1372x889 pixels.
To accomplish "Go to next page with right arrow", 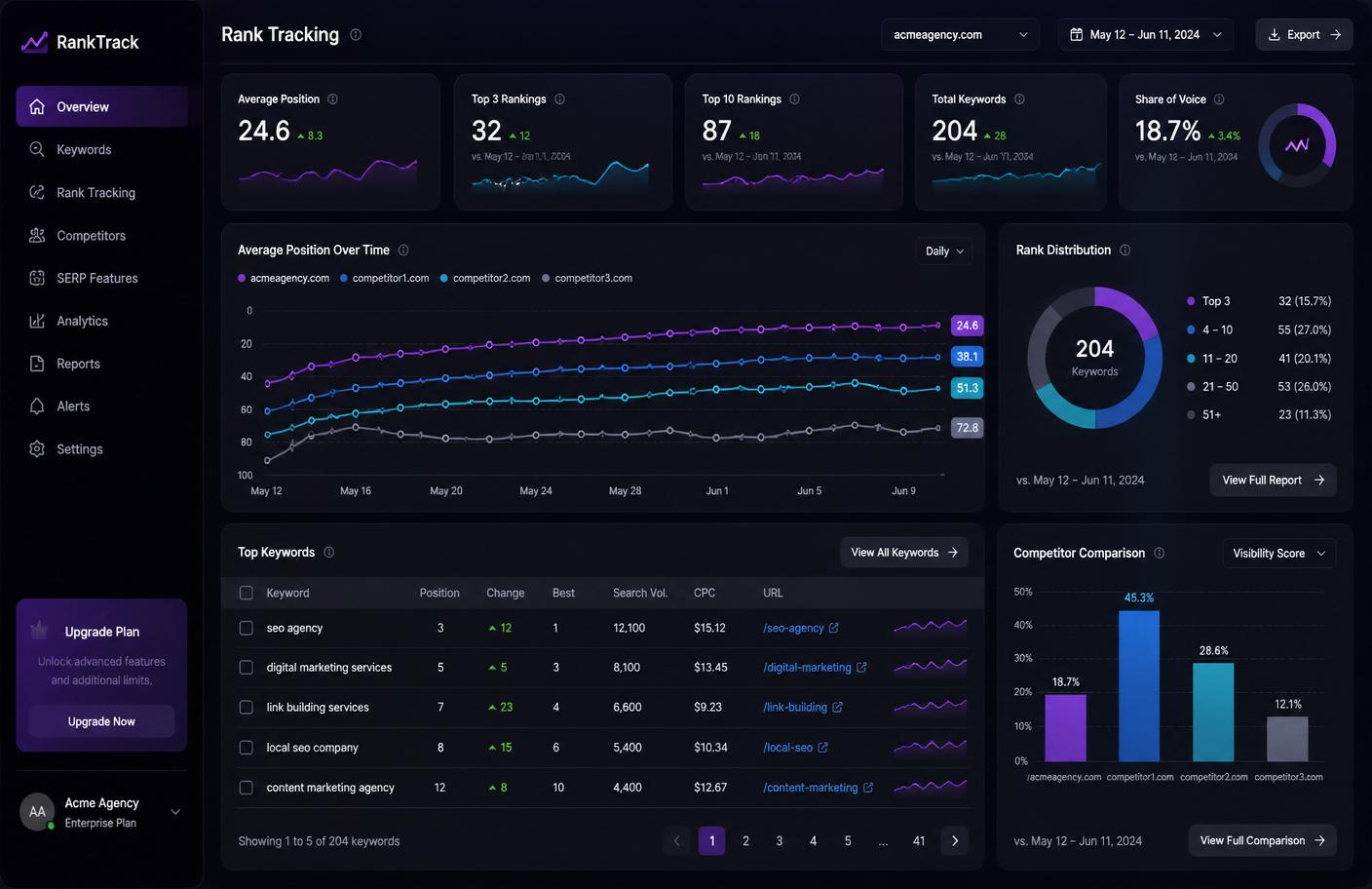I will (955, 840).
